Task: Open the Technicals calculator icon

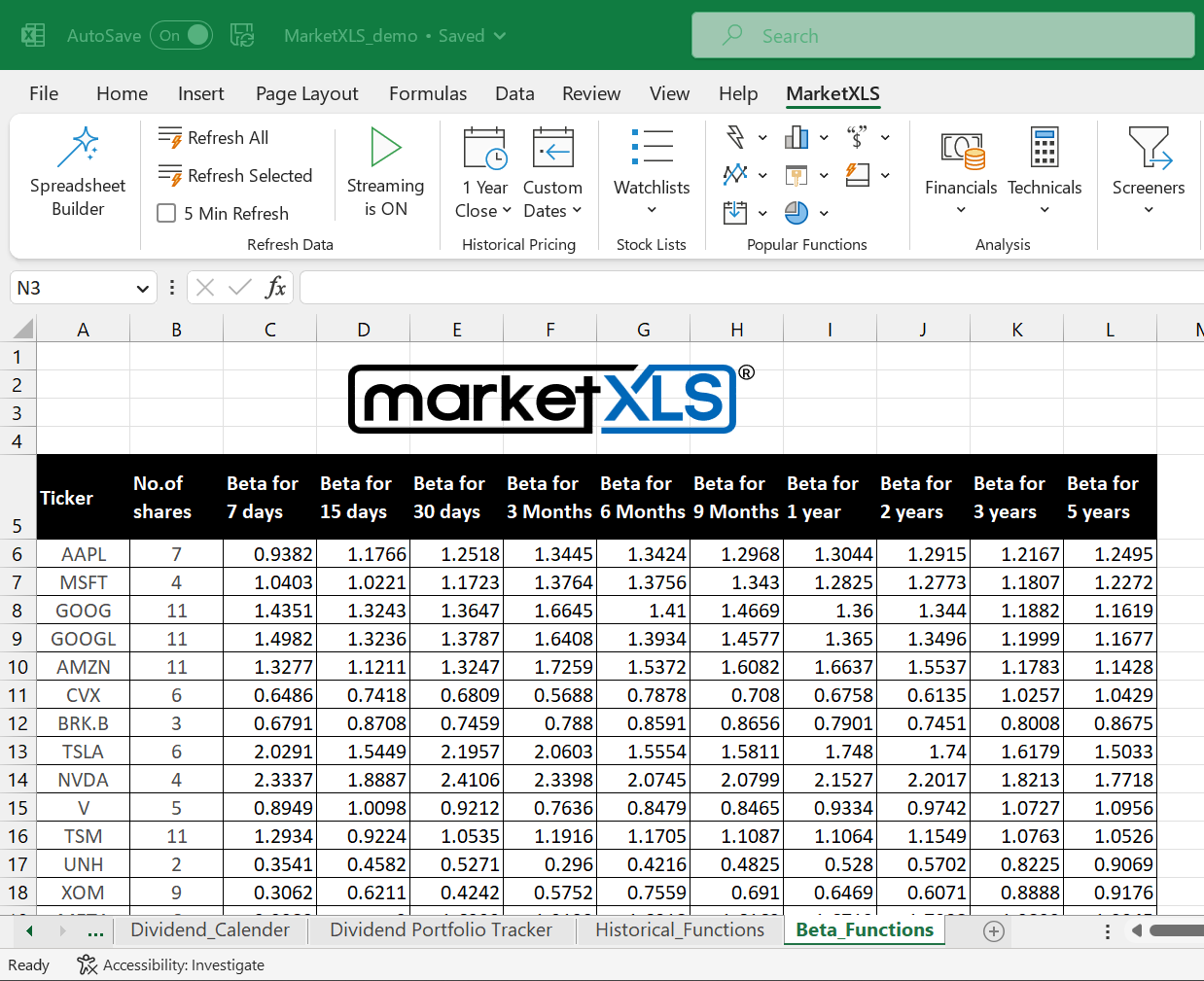Action: tap(1045, 149)
